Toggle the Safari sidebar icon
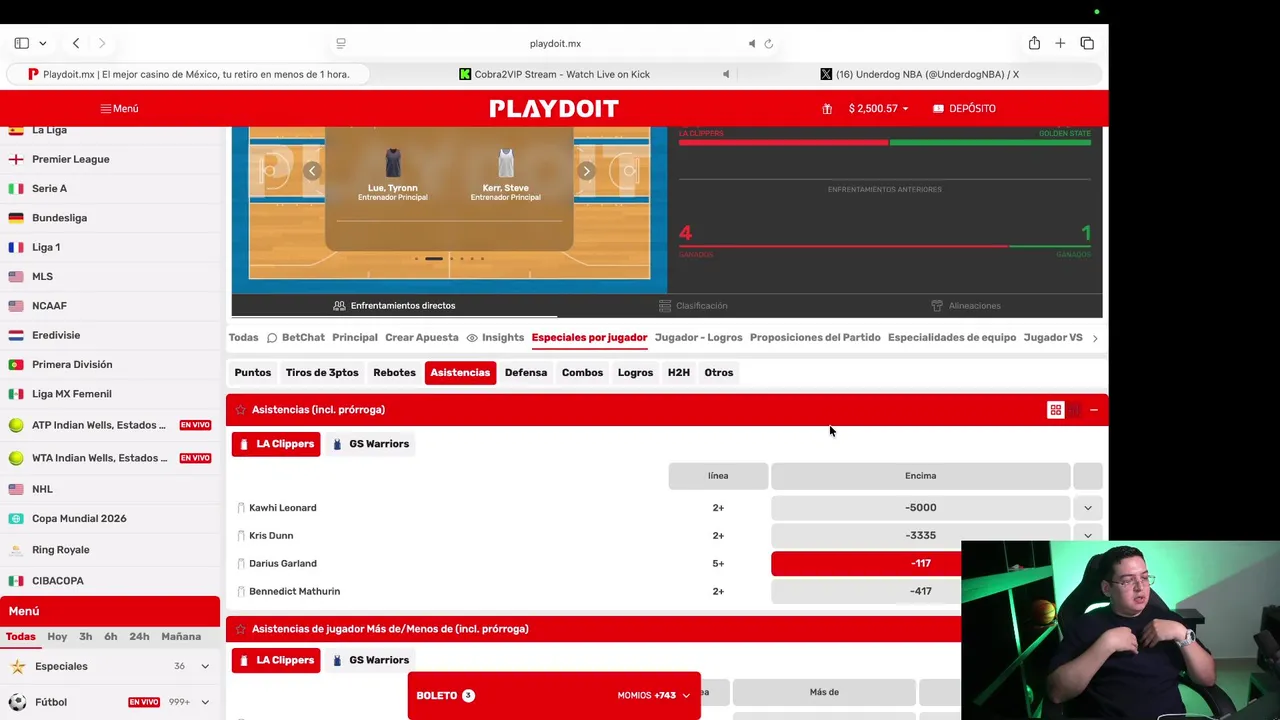1280x720 pixels. click(x=21, y=43)
